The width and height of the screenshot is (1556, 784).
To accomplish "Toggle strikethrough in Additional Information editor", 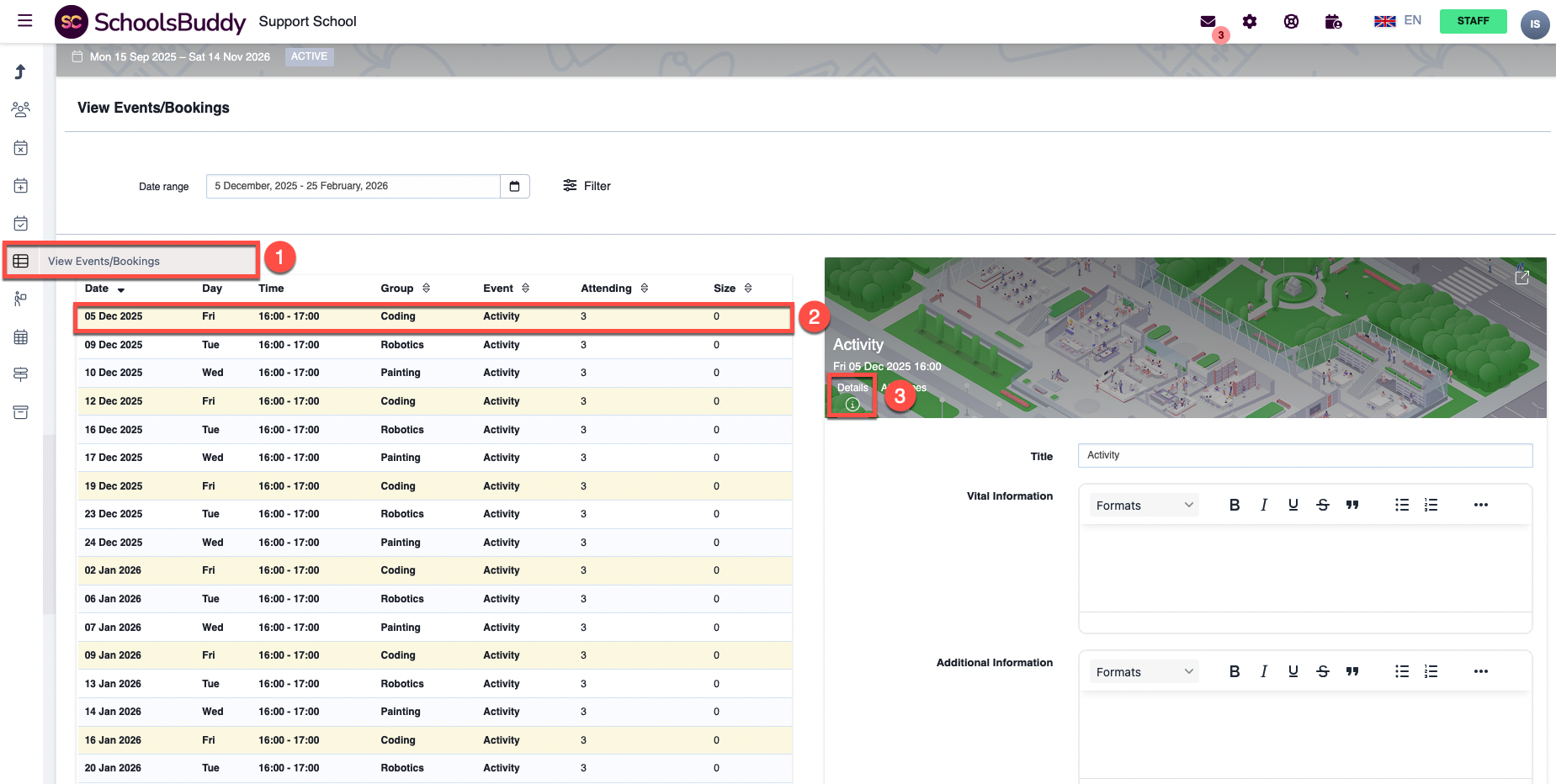I will point(1323,671).
